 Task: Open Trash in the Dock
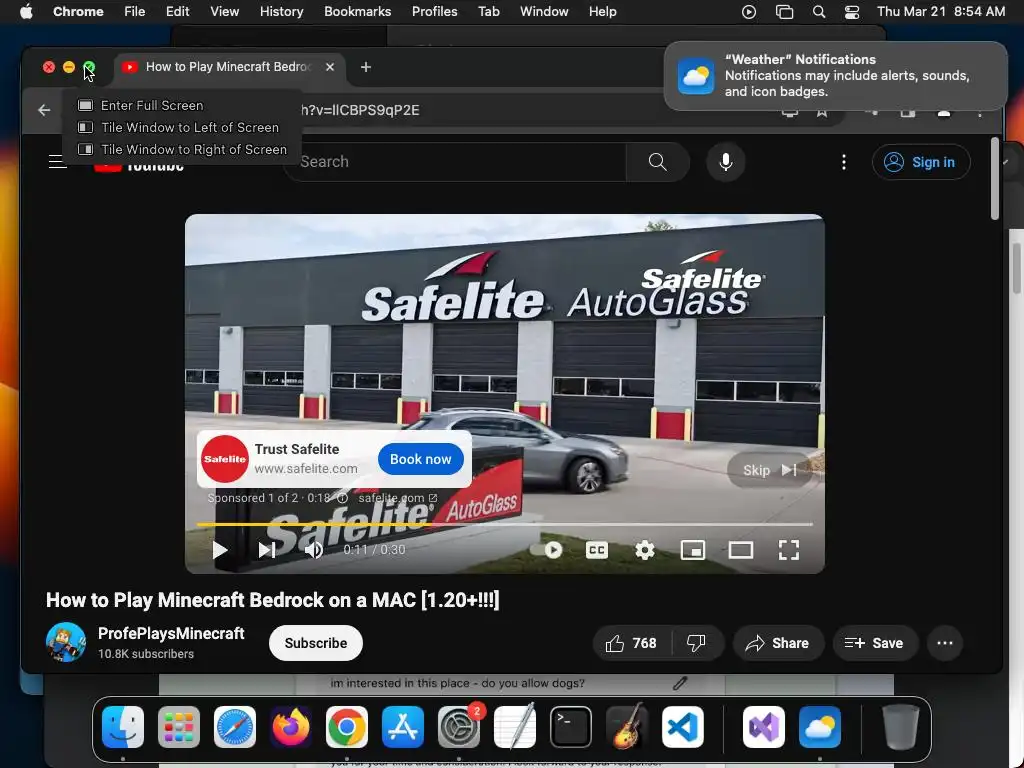pos(900,727)
